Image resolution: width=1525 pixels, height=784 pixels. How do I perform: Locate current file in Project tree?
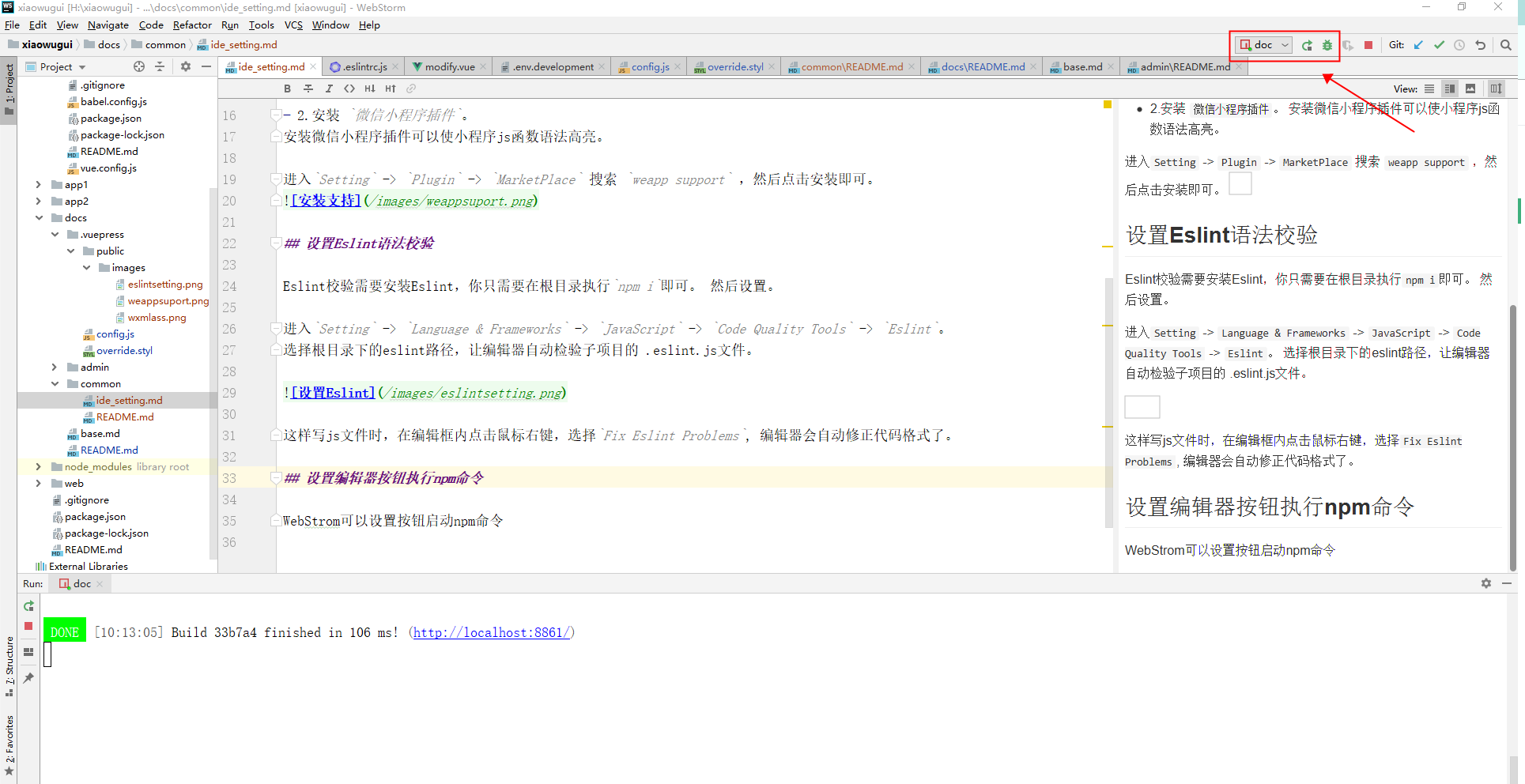click(x=139, y=66)
